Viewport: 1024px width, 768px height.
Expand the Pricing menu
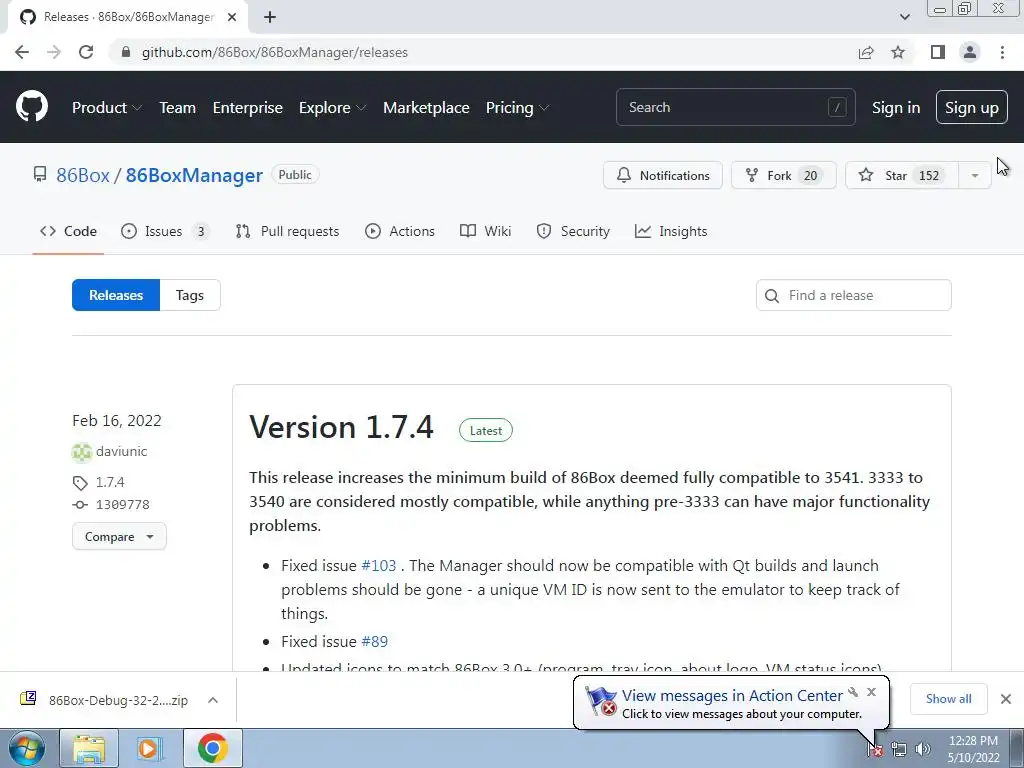pyautogui.click(x=517, y=108)
